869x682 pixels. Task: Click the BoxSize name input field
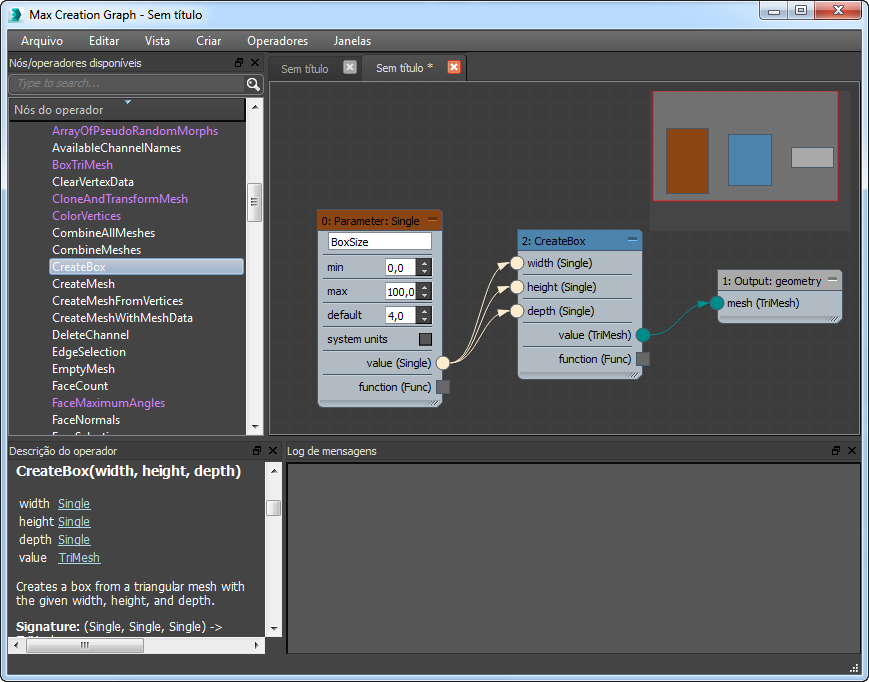click(x=380, y=242)
